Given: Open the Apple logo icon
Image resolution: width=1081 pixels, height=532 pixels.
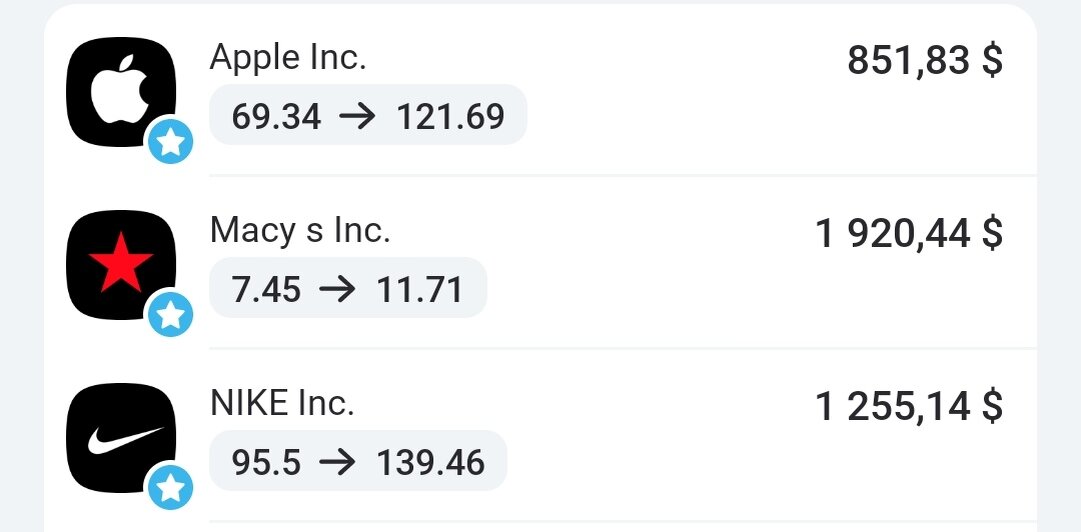Looking at the screenshot, I should point(121,92).
